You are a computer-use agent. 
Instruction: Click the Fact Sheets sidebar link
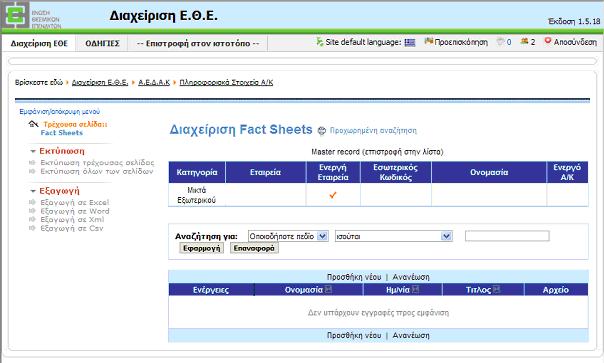click(62, 133)
